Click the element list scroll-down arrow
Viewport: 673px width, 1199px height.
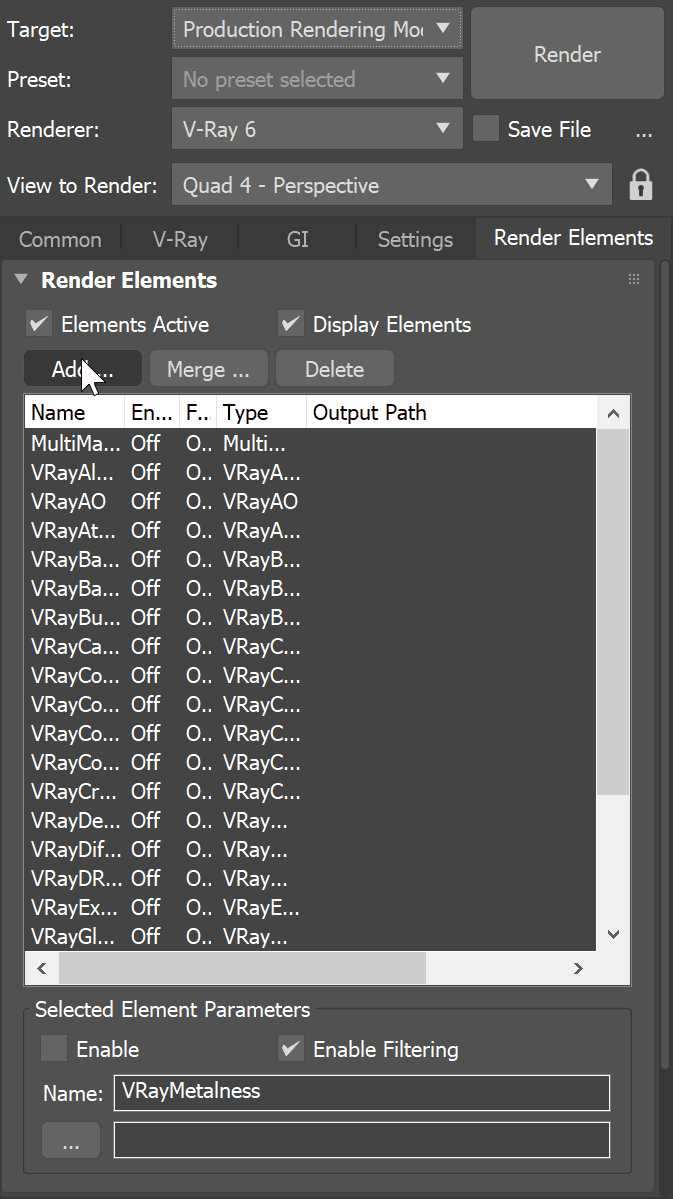point(613,934)
